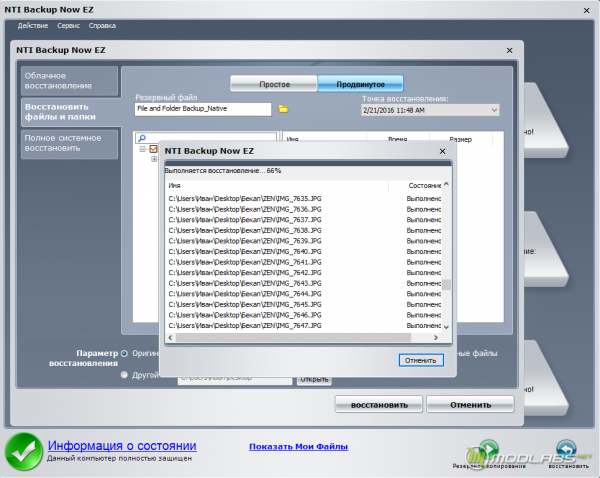Select the IMG_7636.JPG row

coord(304,209)
